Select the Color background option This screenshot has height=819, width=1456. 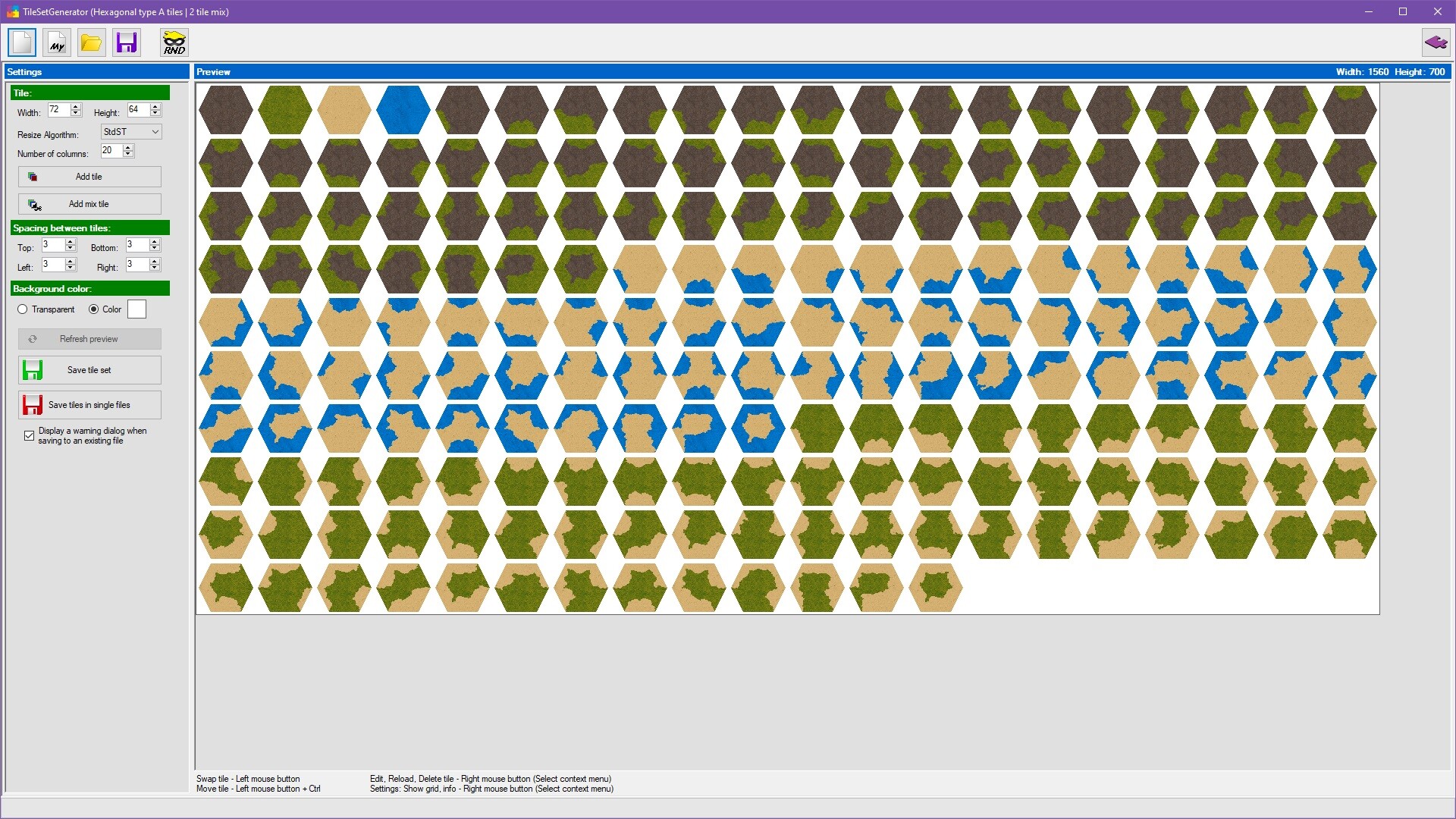93,309
